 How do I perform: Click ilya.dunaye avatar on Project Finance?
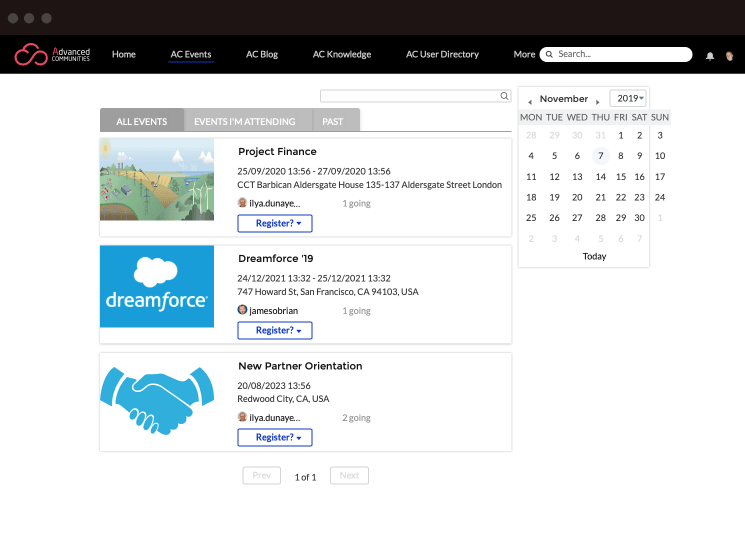242,203
